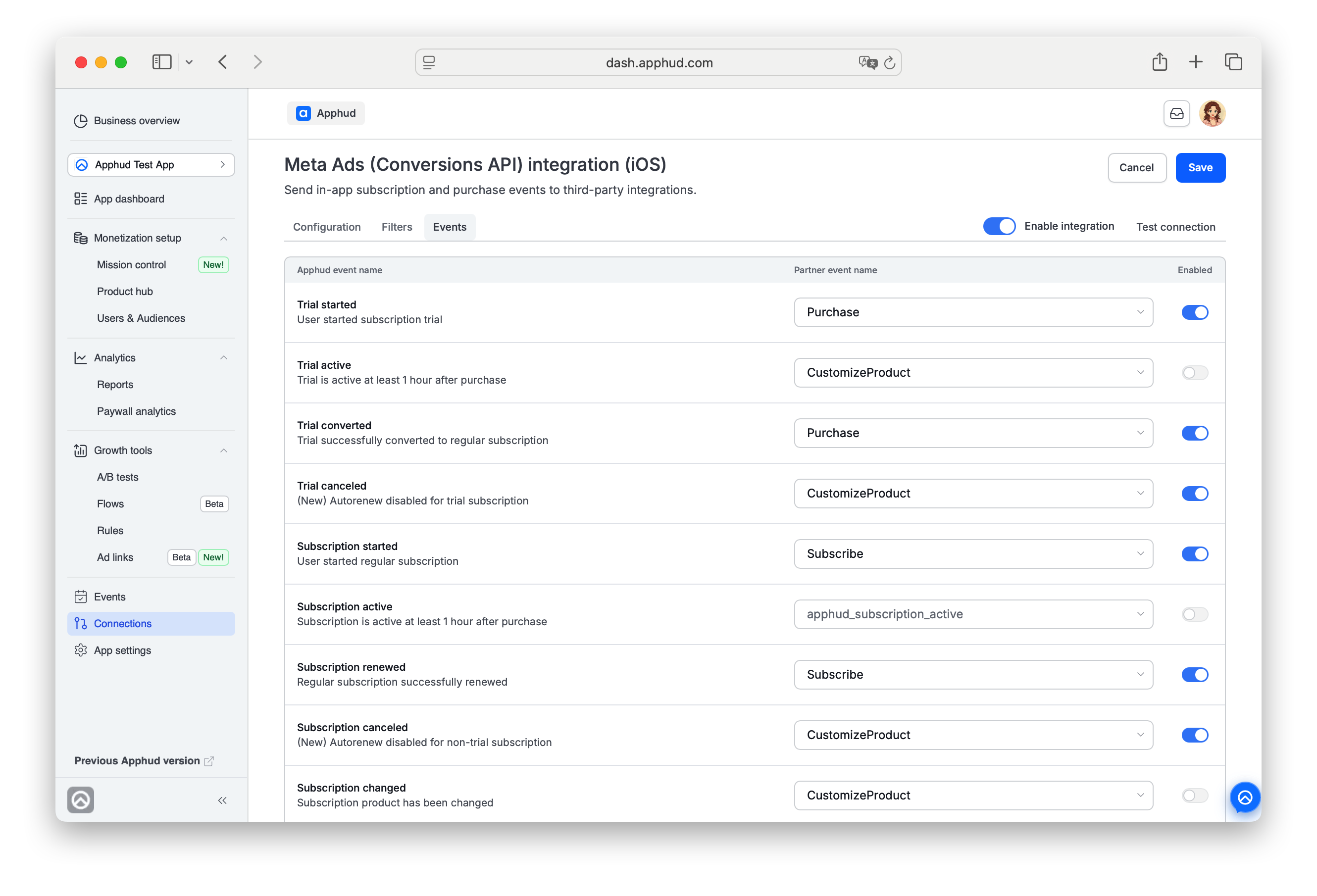This screenshot has height=896, width=1317.
Task: Click the App settings gear icon
Action: pyautogui.click(x=81, y=650)
